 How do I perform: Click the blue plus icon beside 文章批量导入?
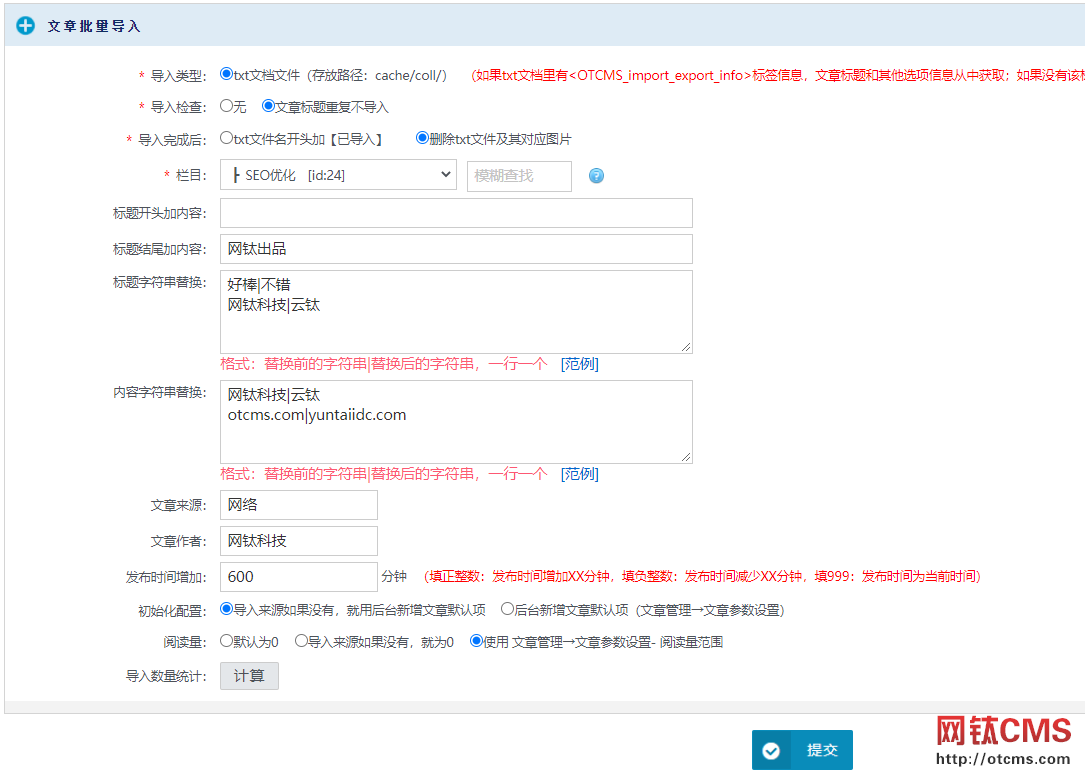click(x=25, y=26)
